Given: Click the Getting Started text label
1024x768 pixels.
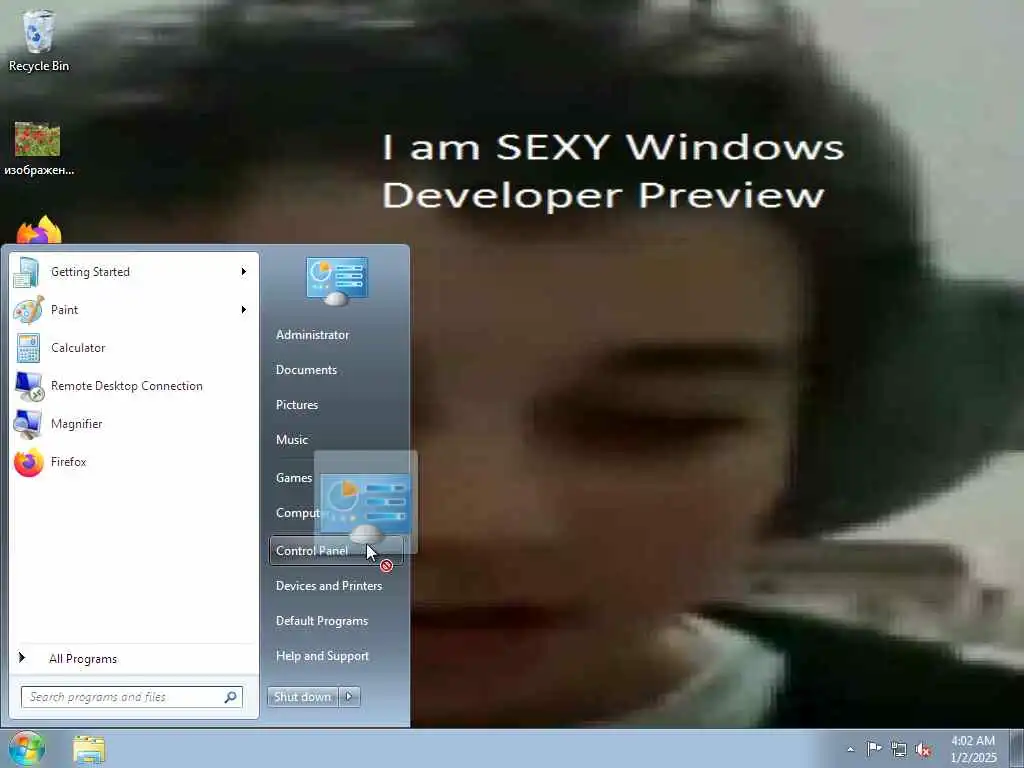Looking at the screenshot, I should (90, 272).
